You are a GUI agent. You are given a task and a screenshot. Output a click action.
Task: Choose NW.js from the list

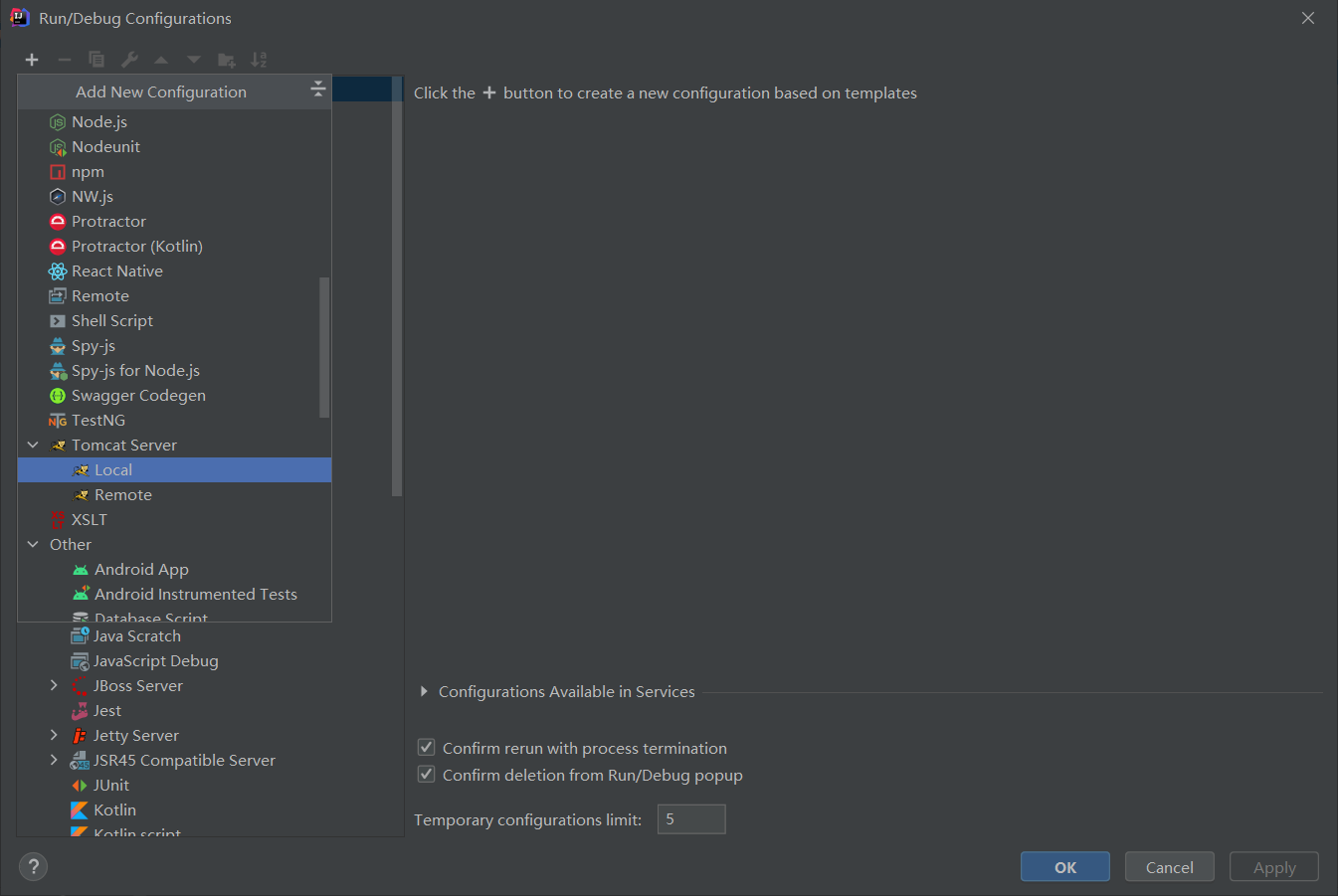[174, 196]
